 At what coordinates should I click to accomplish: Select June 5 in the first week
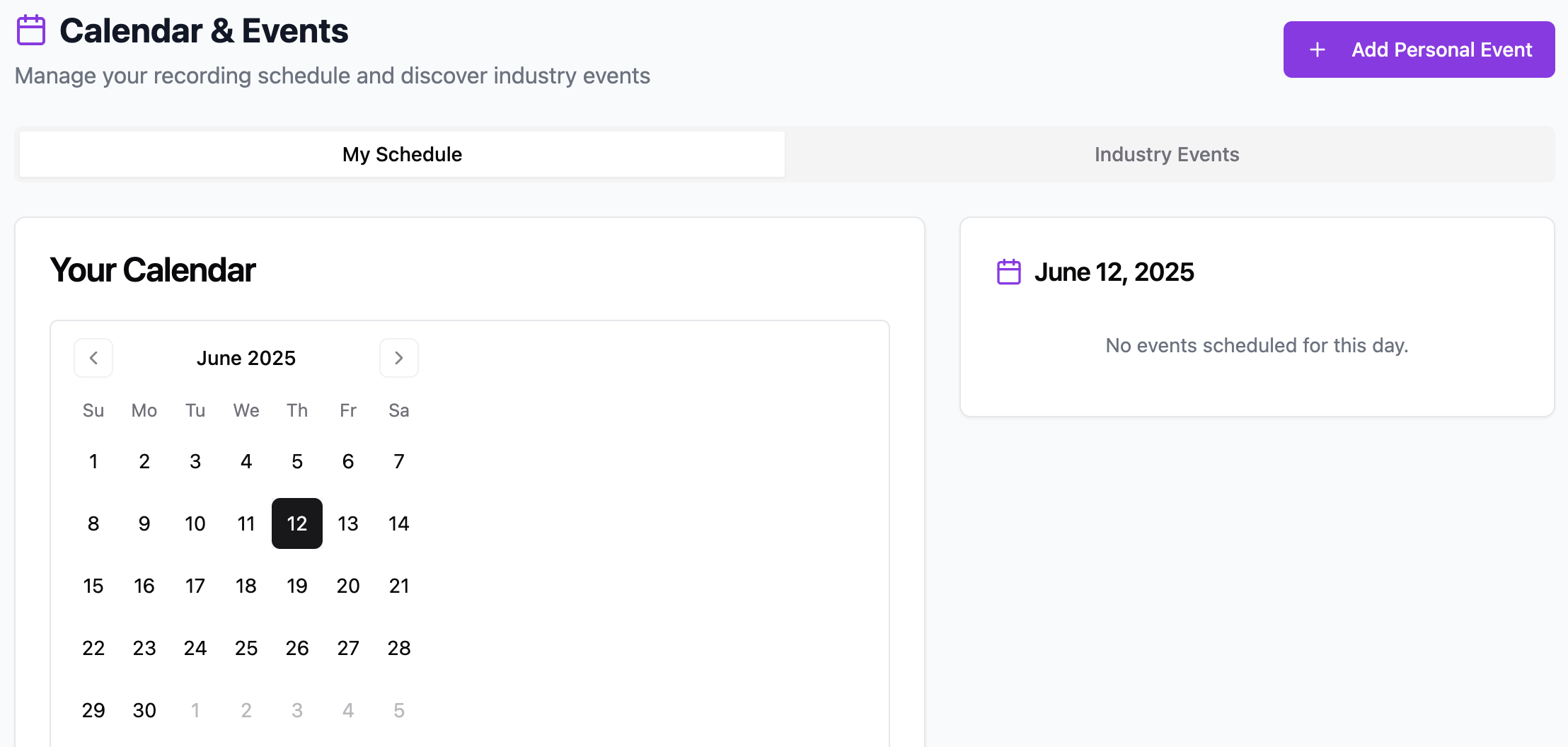297,461
